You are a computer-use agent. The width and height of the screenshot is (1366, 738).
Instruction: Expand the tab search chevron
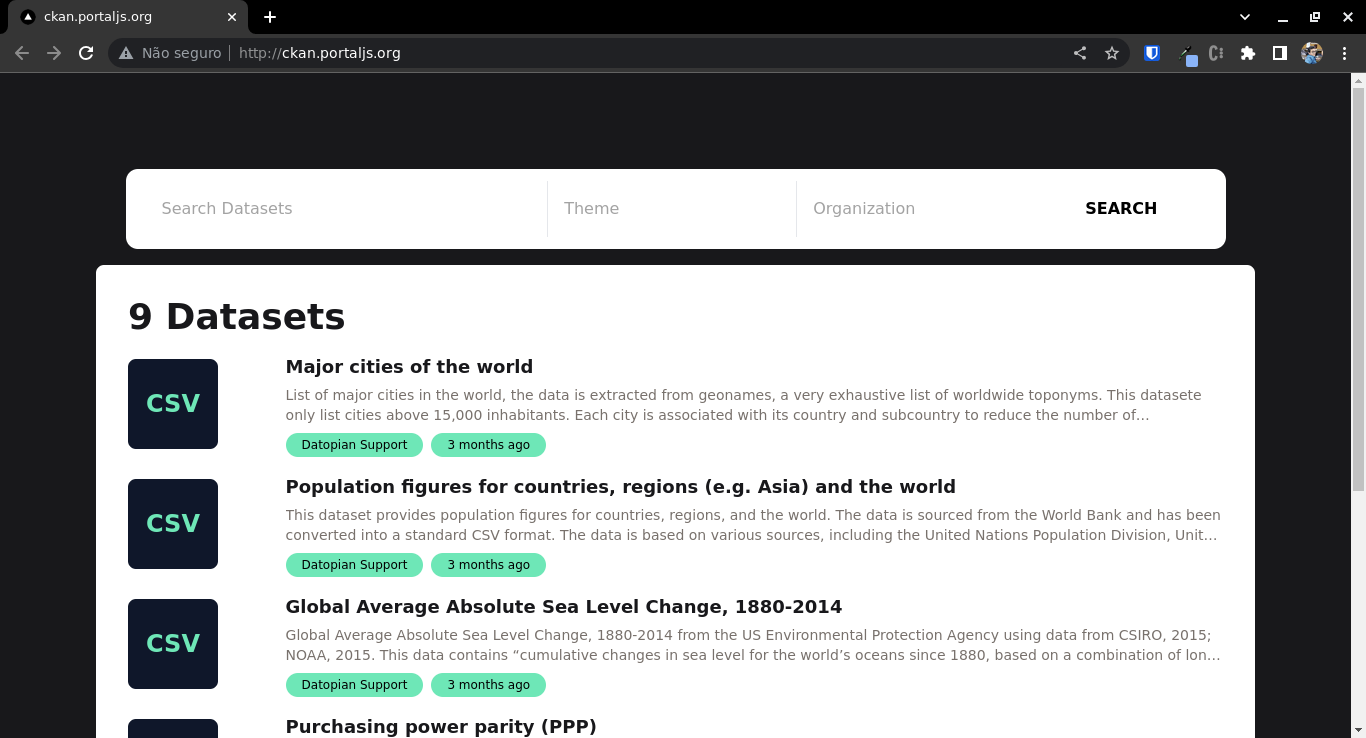(x=1245, y=17)
